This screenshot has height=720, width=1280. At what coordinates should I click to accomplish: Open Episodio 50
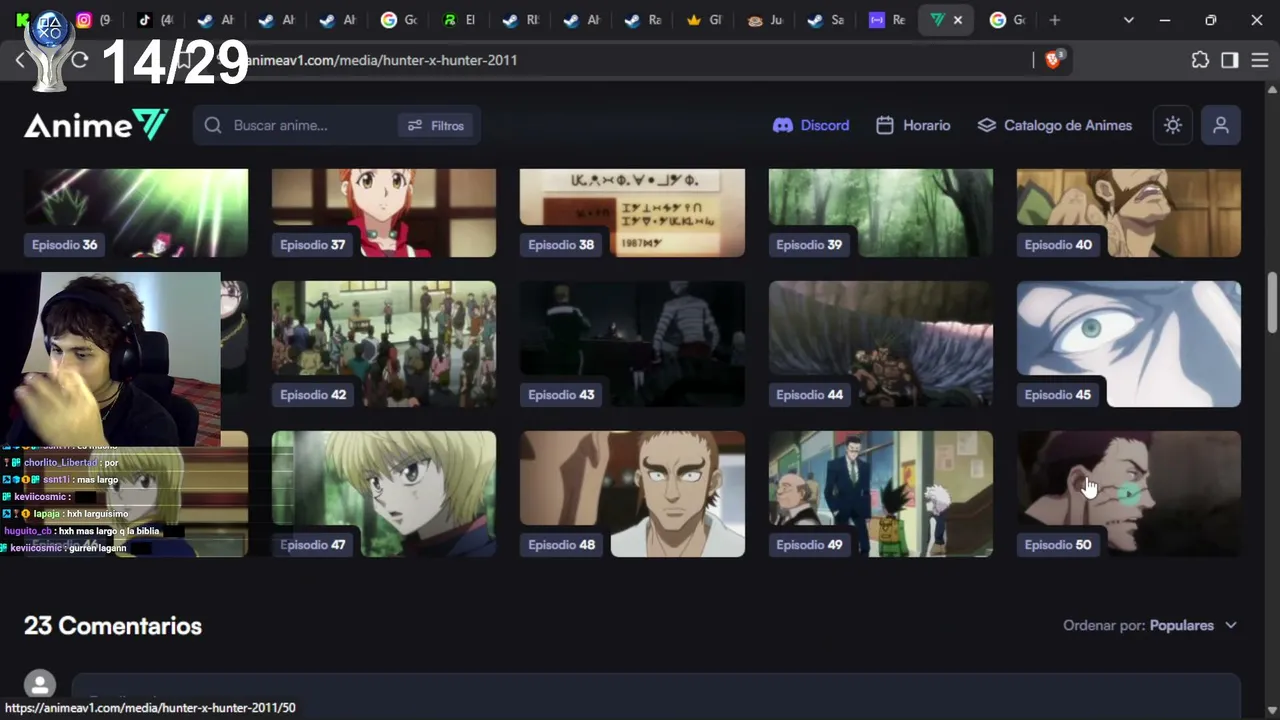click(1129, 494)
